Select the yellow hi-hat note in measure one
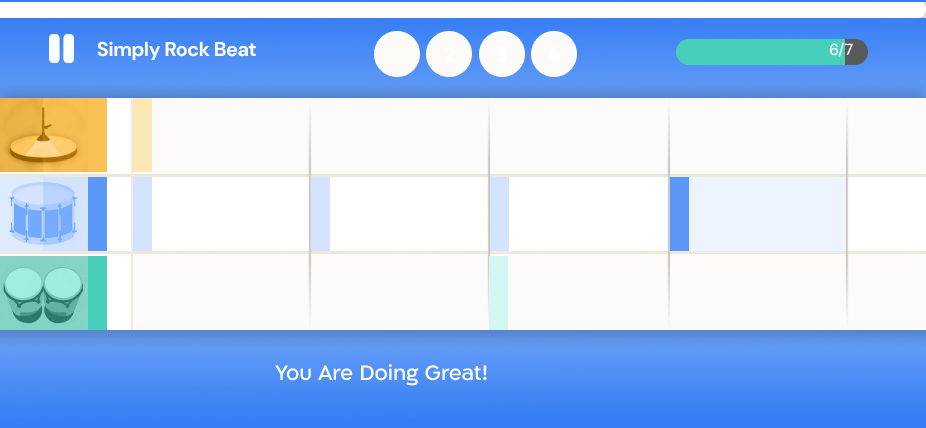This screenshot has height=428, width=926. click(142, 135)
